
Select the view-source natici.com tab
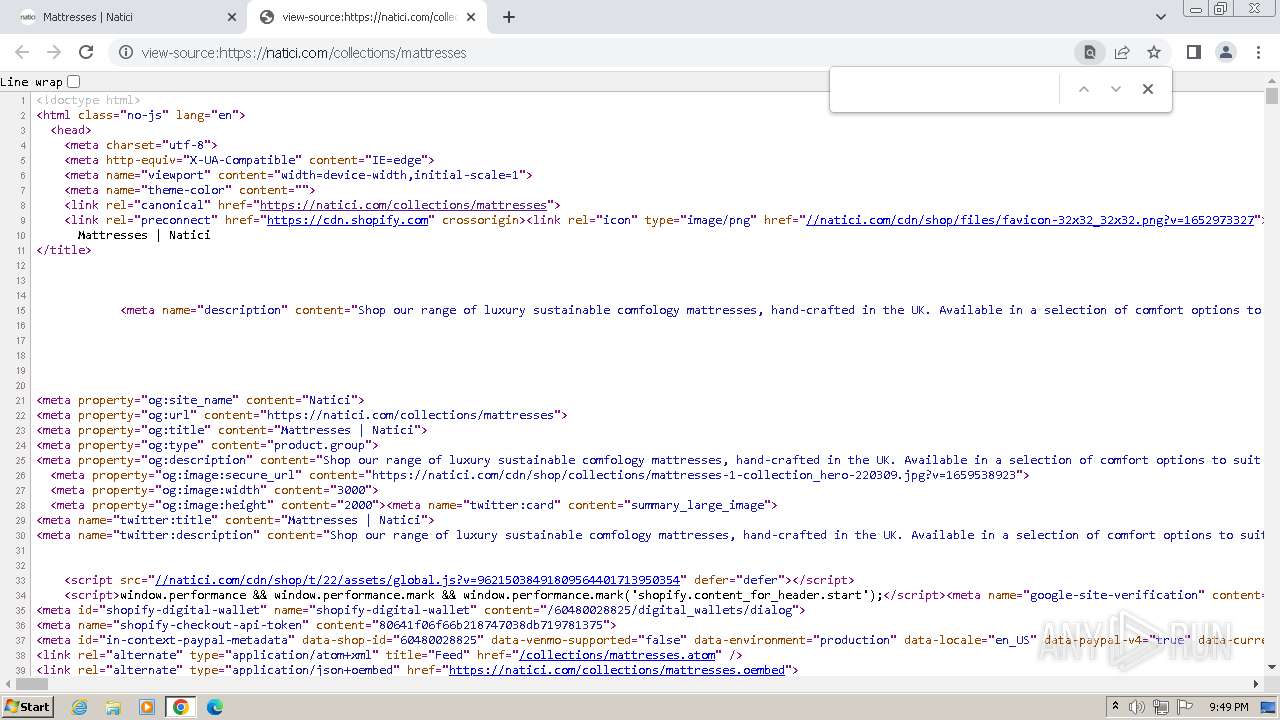(x=365, y=17)
